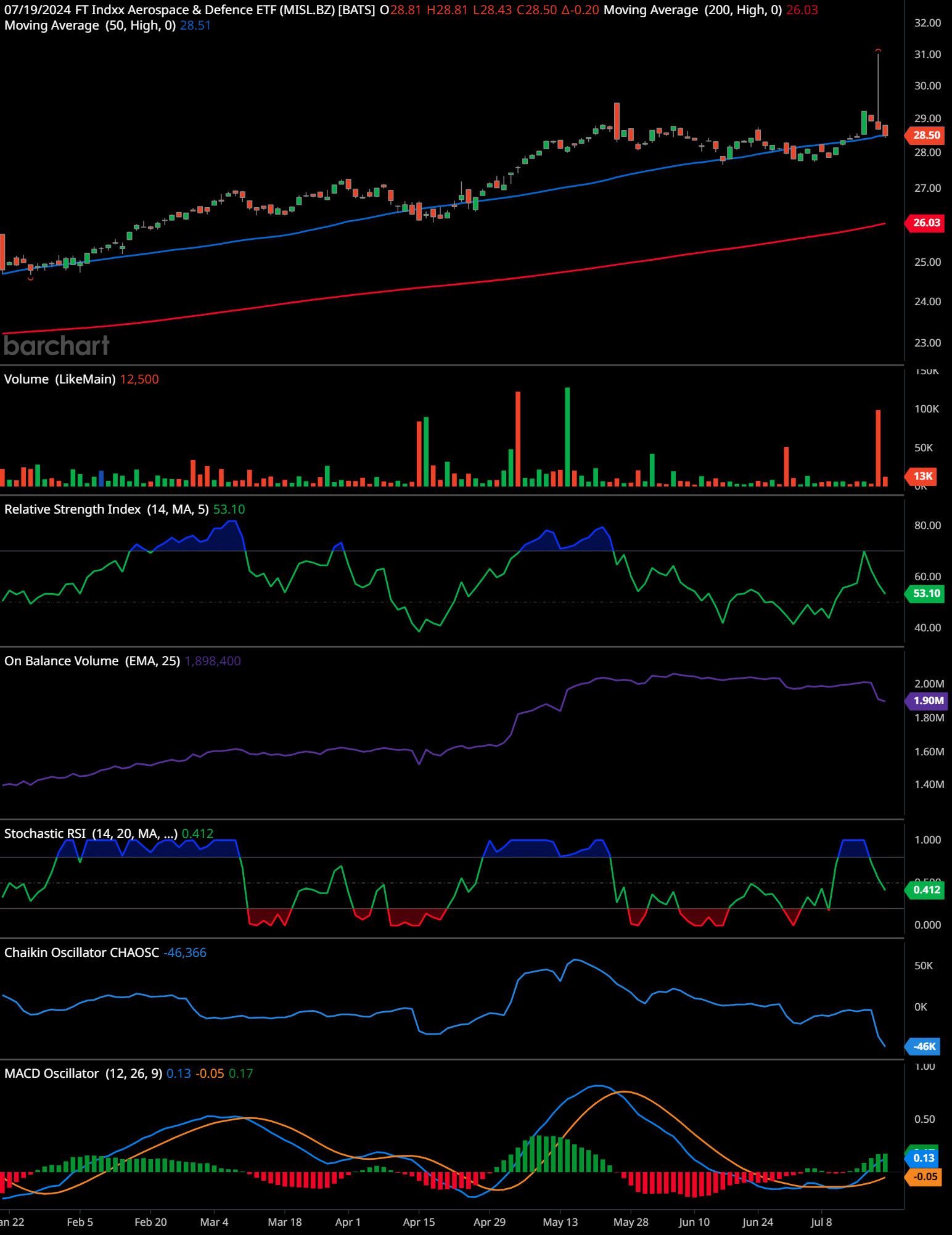Screen dimensions: 952x1235
Task: Click the 'MACD Oscillator (12, 26, 9)' label
Action: [83, 1073]
